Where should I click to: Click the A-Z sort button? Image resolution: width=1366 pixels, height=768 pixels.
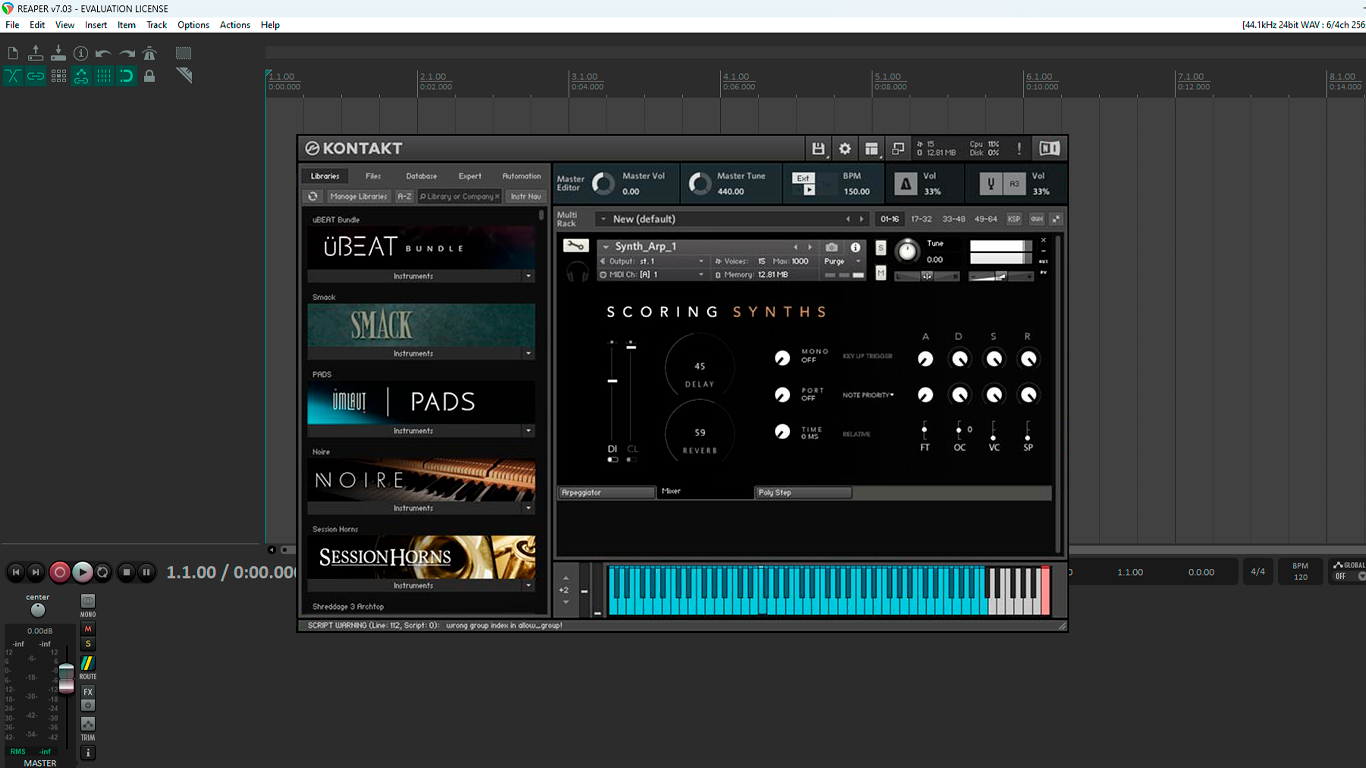(404, 197)
